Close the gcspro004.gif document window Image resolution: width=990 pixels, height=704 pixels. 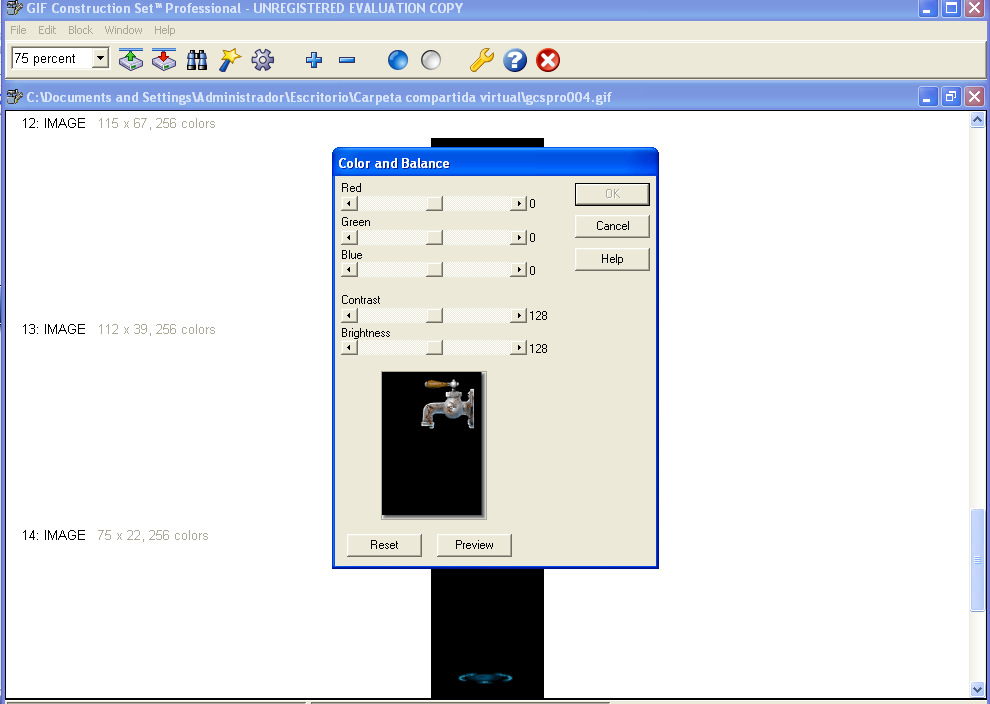[974, 97]
